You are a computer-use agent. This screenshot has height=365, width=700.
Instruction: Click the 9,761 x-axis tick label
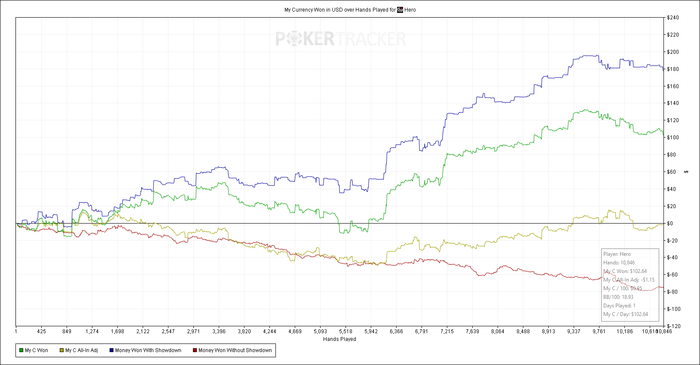click(x=599, y=332)
